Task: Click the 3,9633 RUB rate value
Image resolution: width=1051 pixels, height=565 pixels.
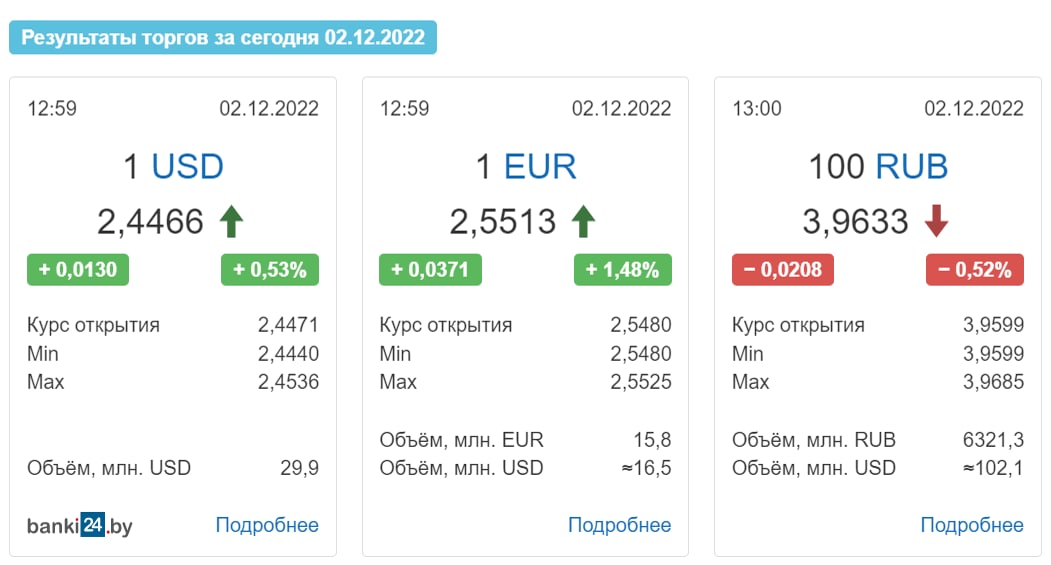Action: pos(855,222)
